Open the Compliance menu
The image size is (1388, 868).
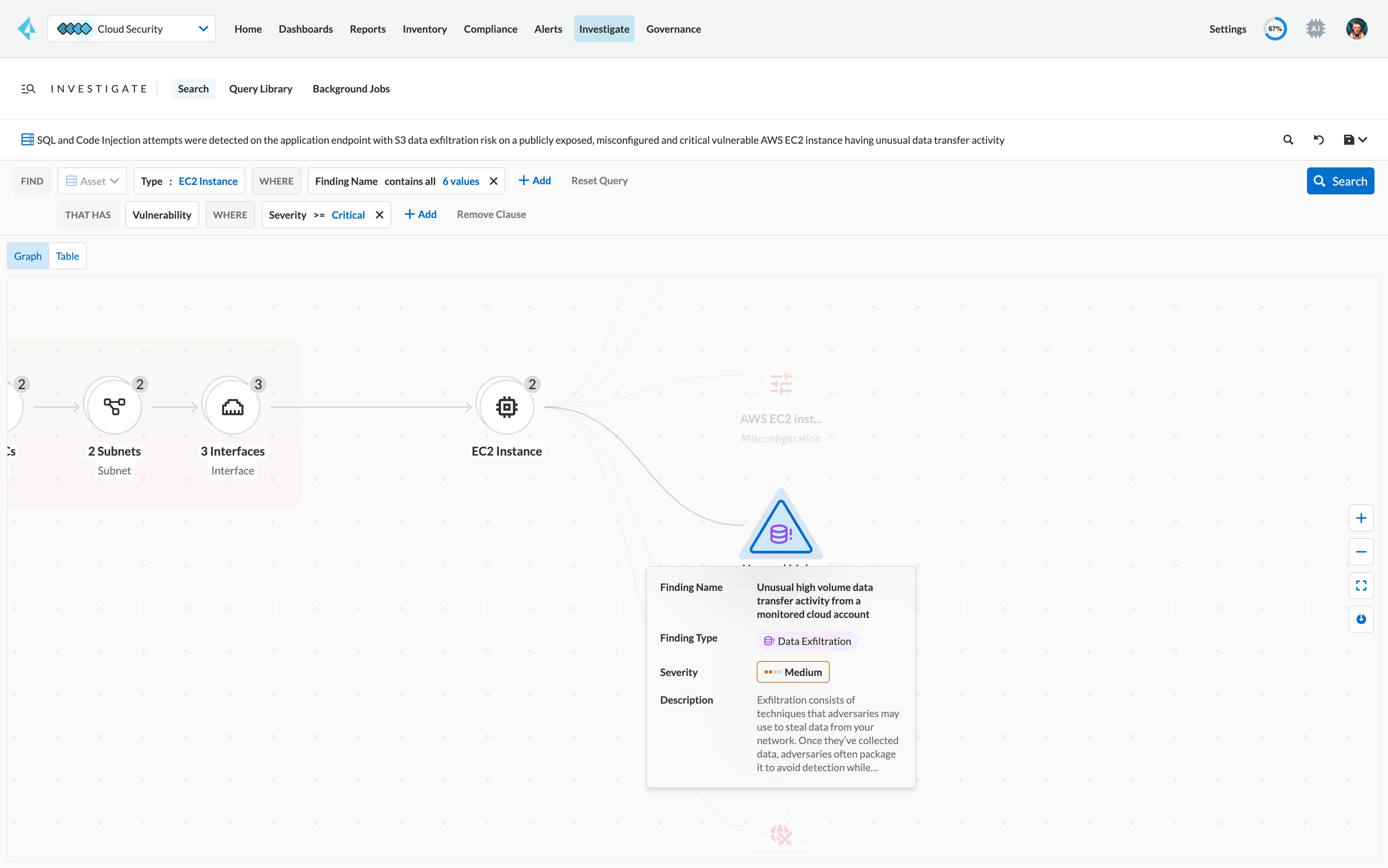[x=490, y=29]
